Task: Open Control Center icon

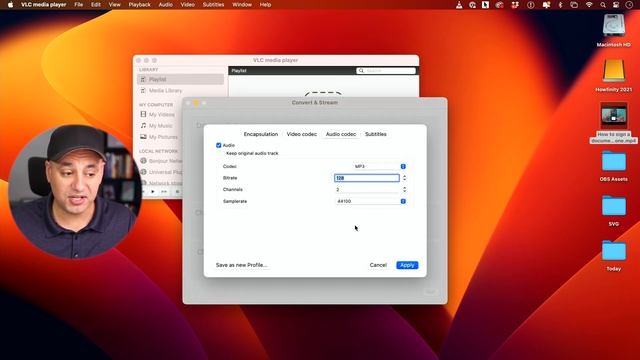Action: (616, 5)
